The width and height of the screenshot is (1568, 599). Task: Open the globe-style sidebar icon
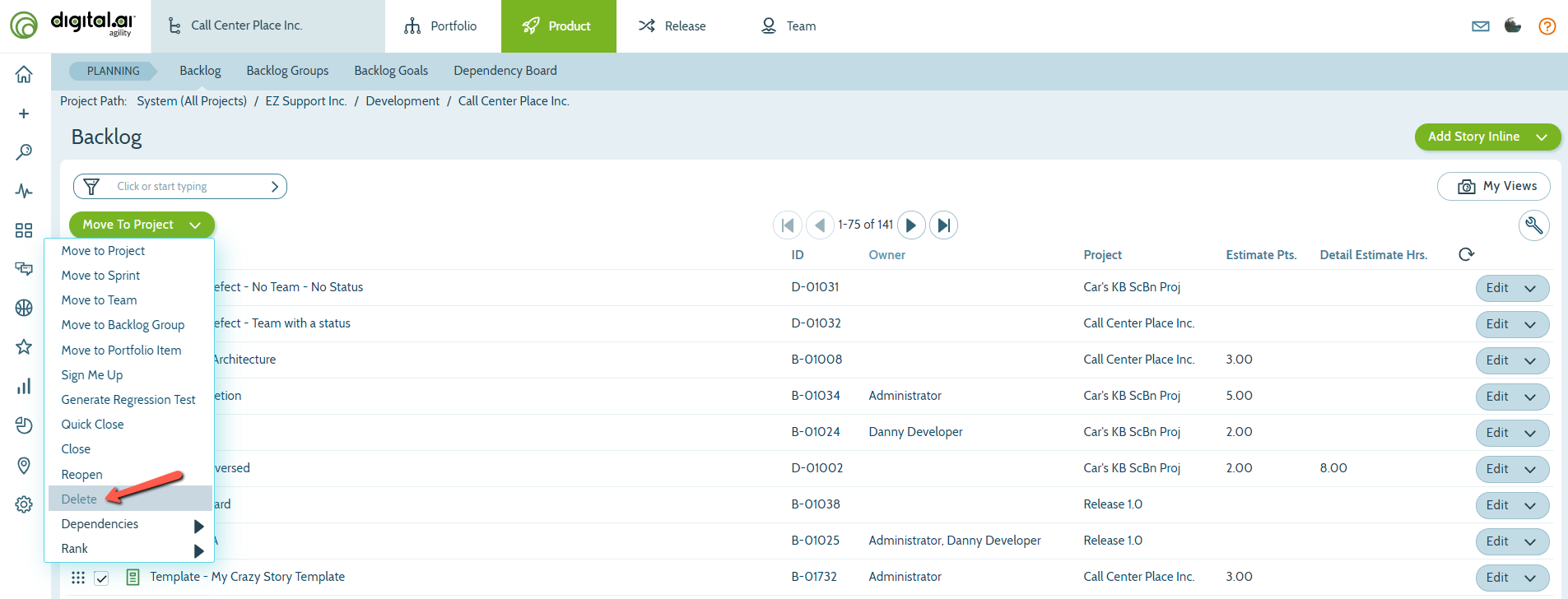click(24, 308)
